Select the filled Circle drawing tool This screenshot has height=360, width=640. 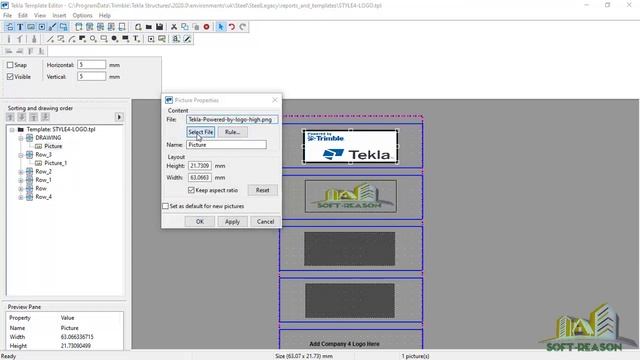click(115, 39)
